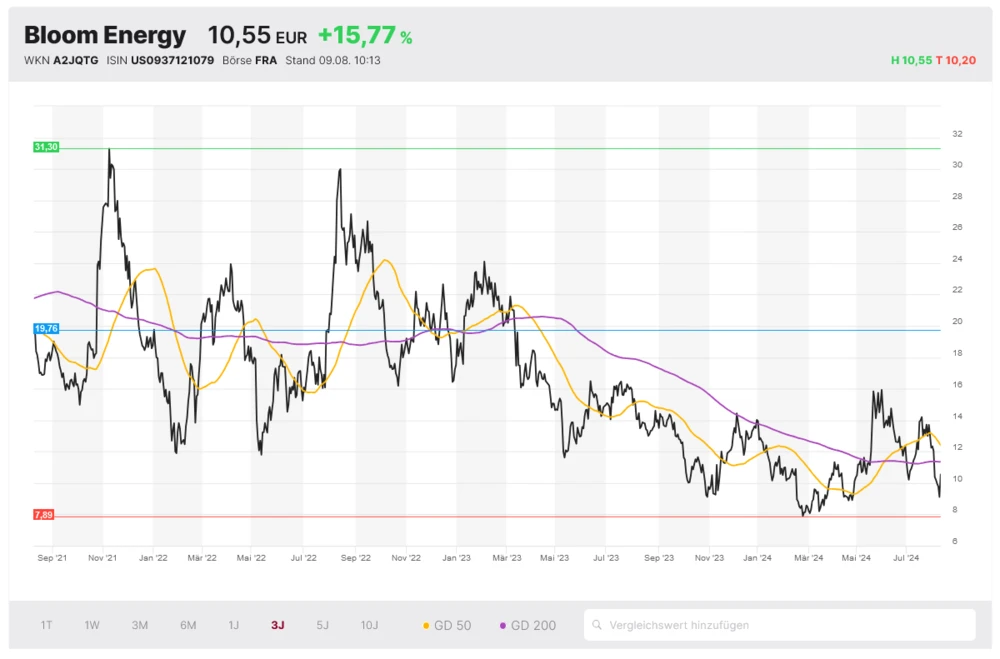Viewport: 1000px width, 659px height.
Task: Click the Jul '22 axis label
Action: pos(304,558)
